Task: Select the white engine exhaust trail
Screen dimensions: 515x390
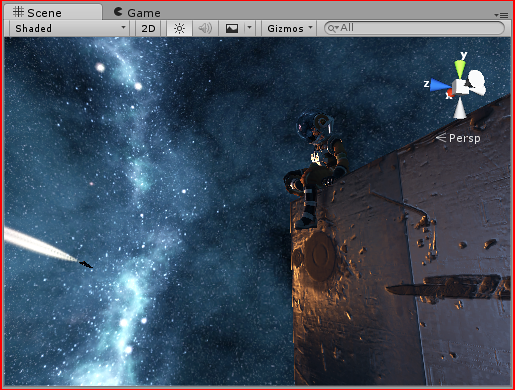Action: (x=39, y=245)
